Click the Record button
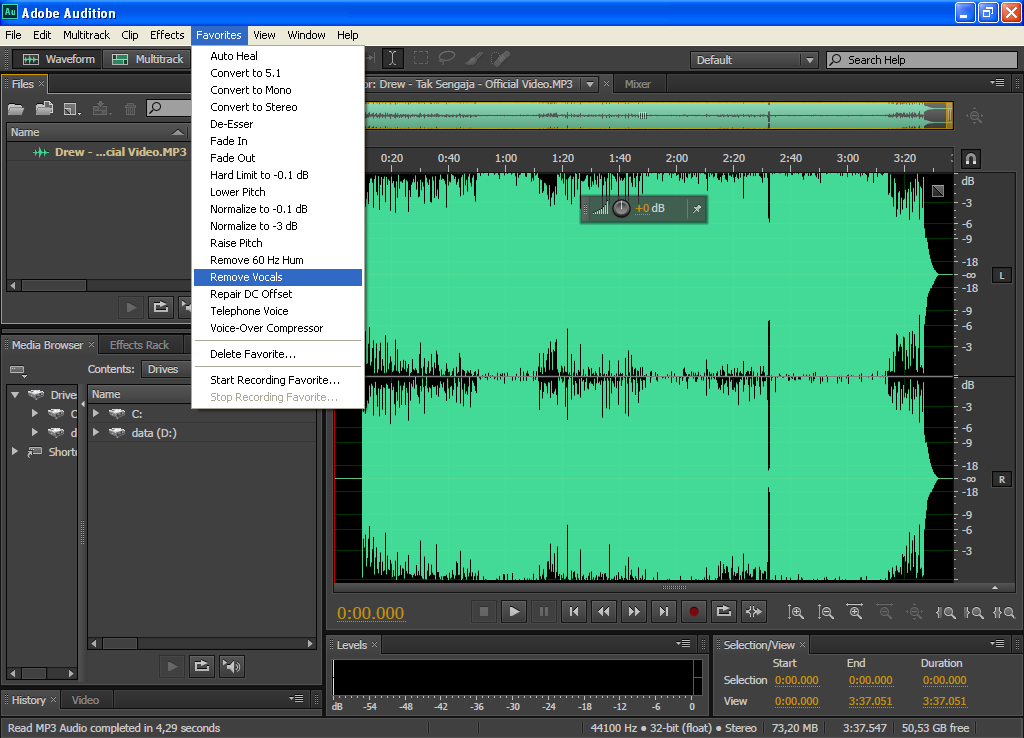Viewport: 1024px width, 738px height. click(693, 611)
